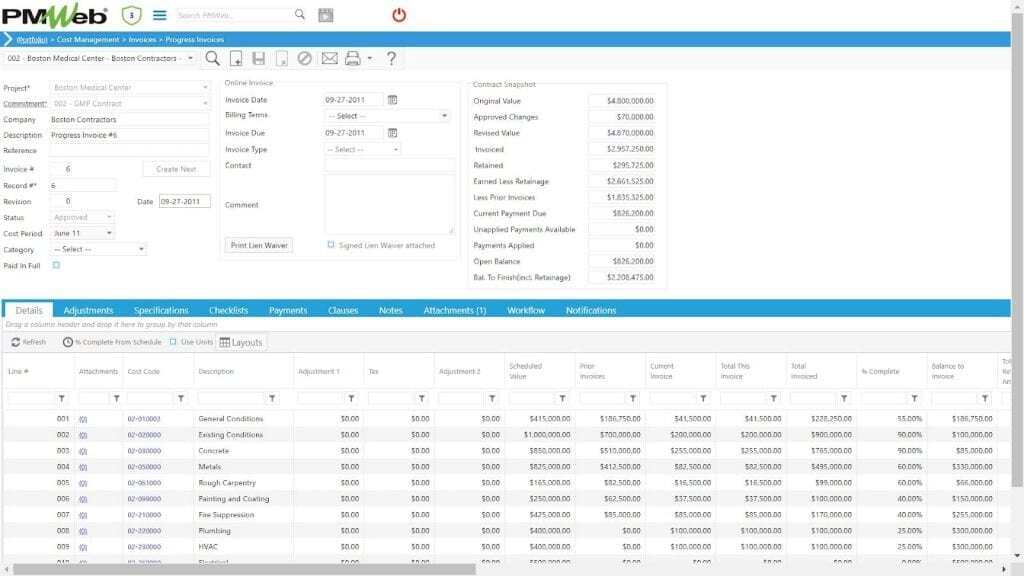
Task: Check Signed Lien Waiver attached box
Action: pos(331,245)
